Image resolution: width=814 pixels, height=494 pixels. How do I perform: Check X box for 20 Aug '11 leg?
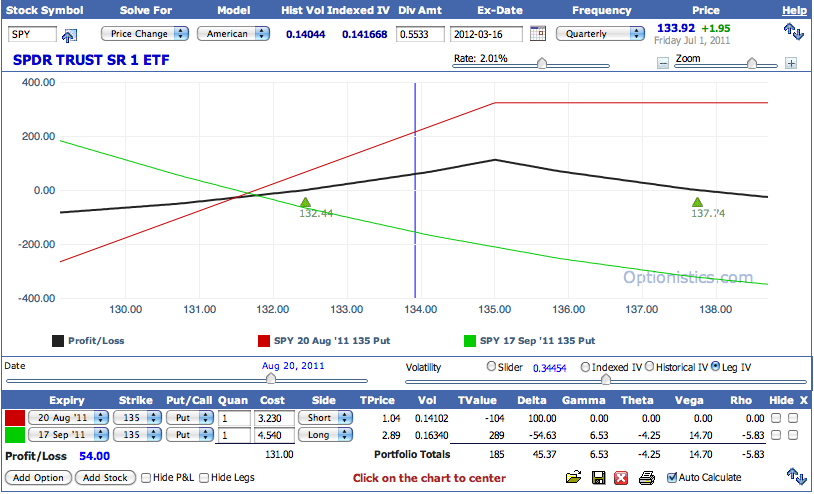(x=793, y=418)
